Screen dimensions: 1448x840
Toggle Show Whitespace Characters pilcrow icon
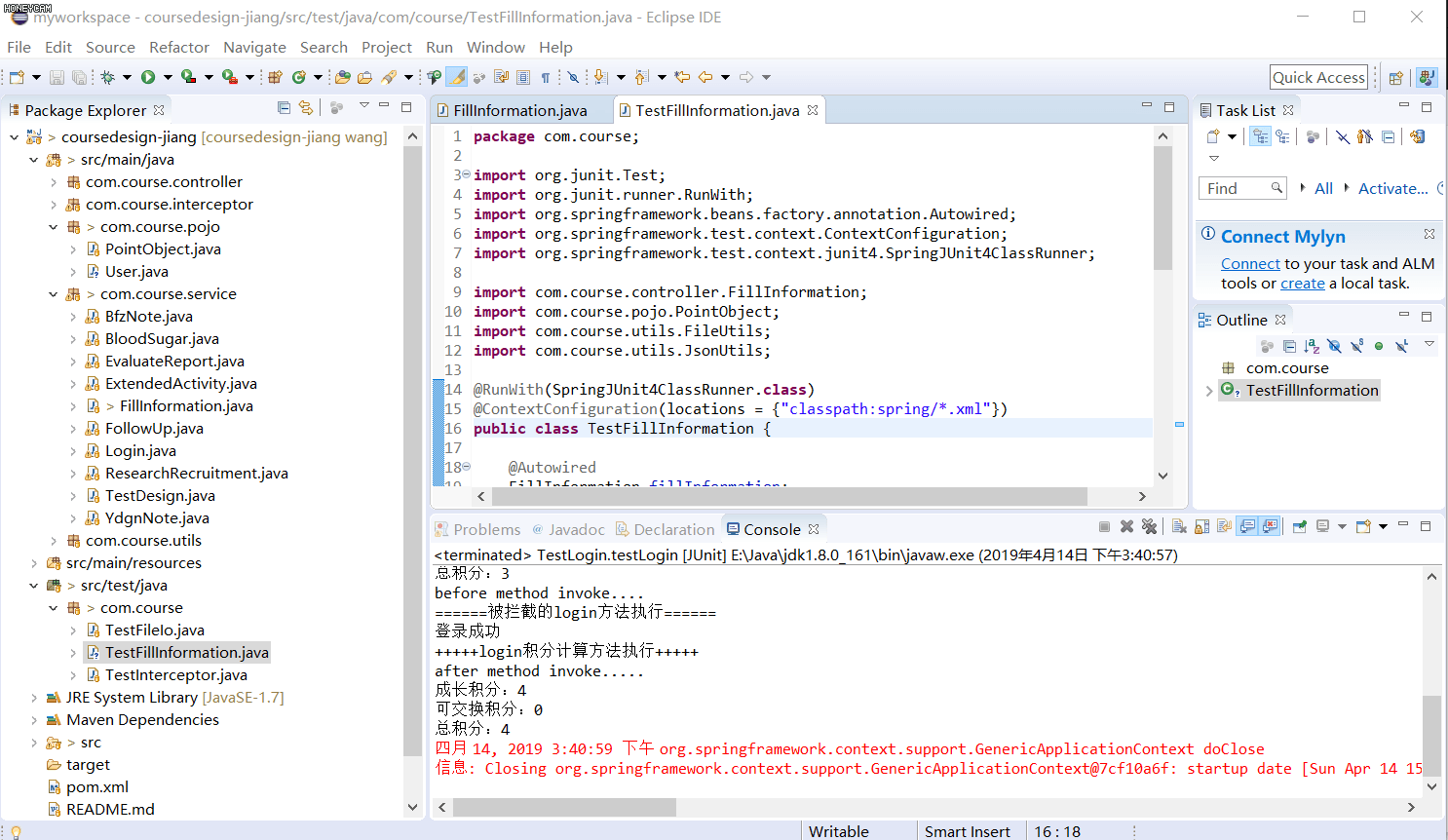pyautogui.click(x=546, y=77)
